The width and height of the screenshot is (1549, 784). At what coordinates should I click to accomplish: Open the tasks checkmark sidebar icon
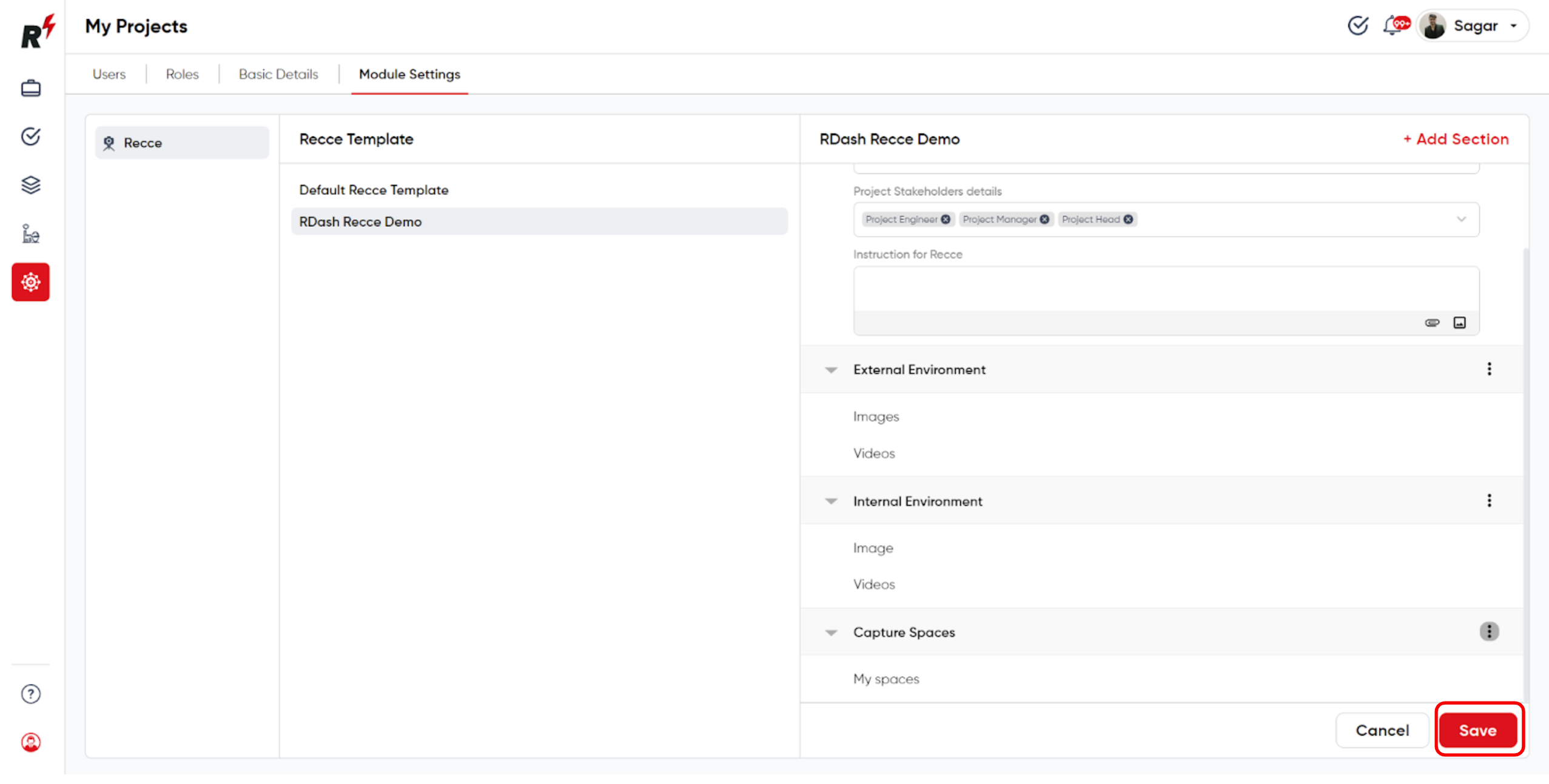[x=31, y=136]
